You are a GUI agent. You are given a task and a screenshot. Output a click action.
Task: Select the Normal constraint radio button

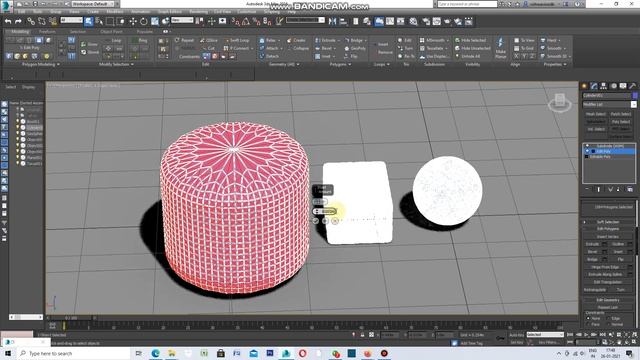(608, 324)
